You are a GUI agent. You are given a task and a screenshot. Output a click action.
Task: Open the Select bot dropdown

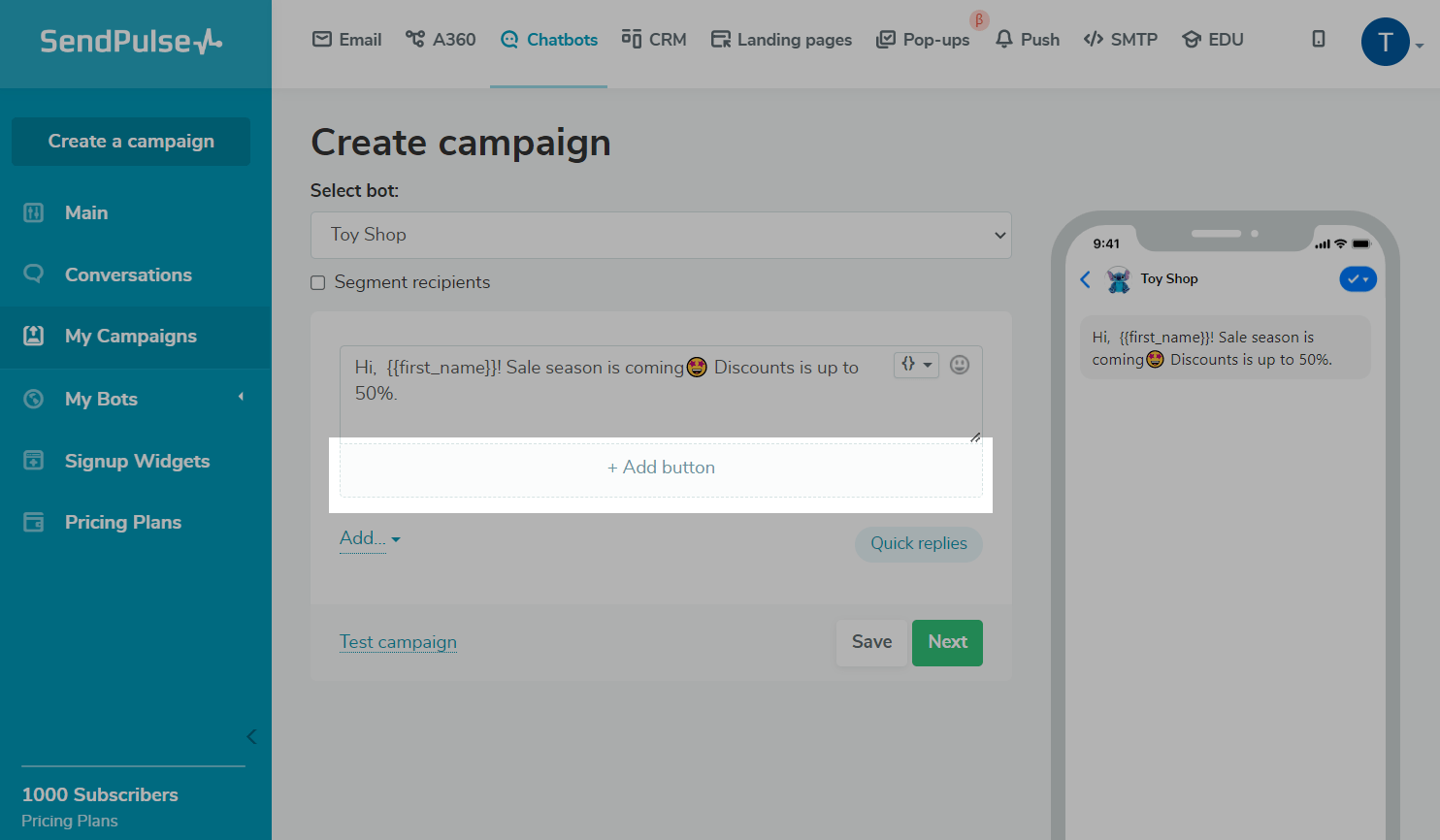tap(661, 235)
